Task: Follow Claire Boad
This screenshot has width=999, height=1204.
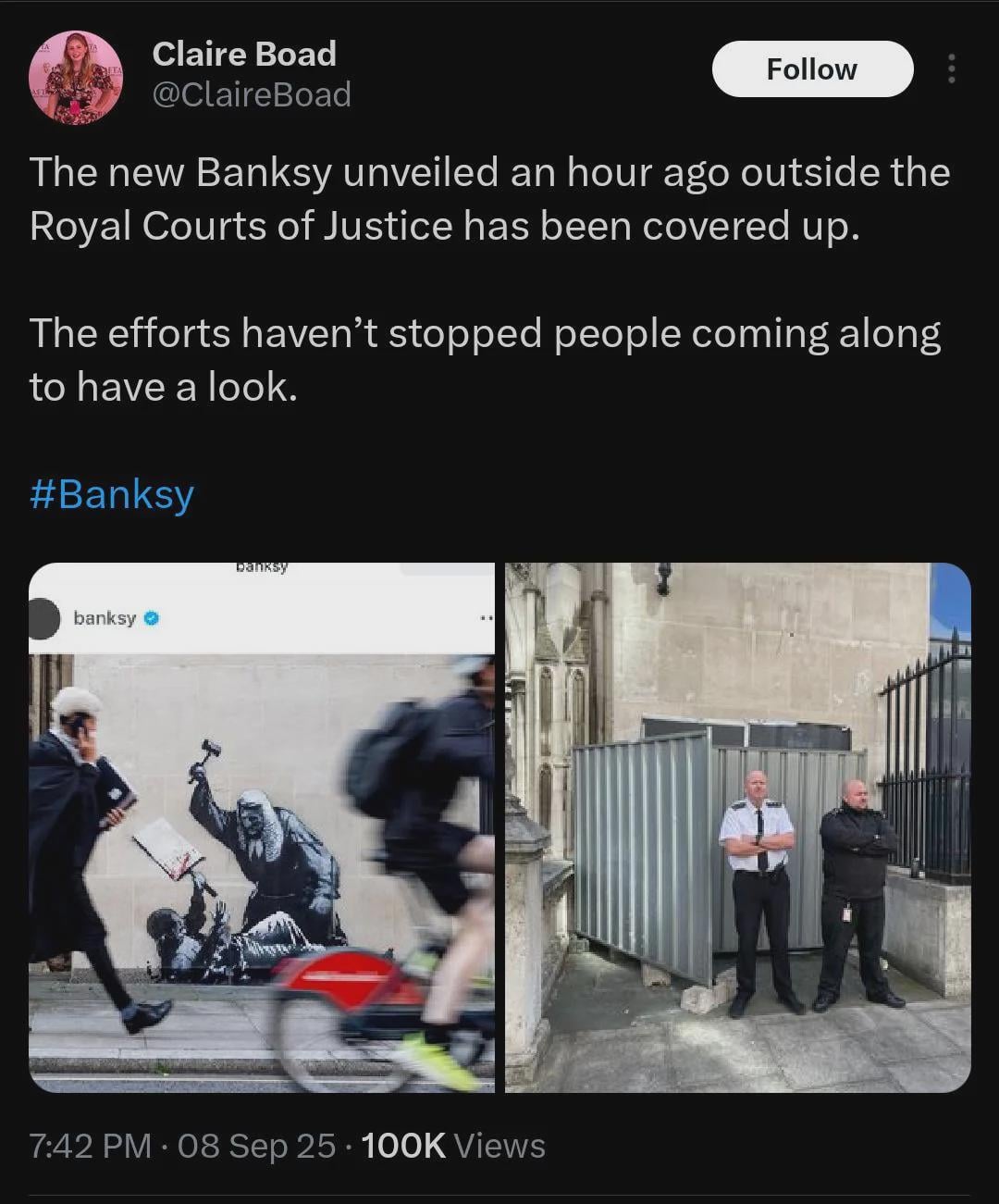Action: [x=812, y=69]
